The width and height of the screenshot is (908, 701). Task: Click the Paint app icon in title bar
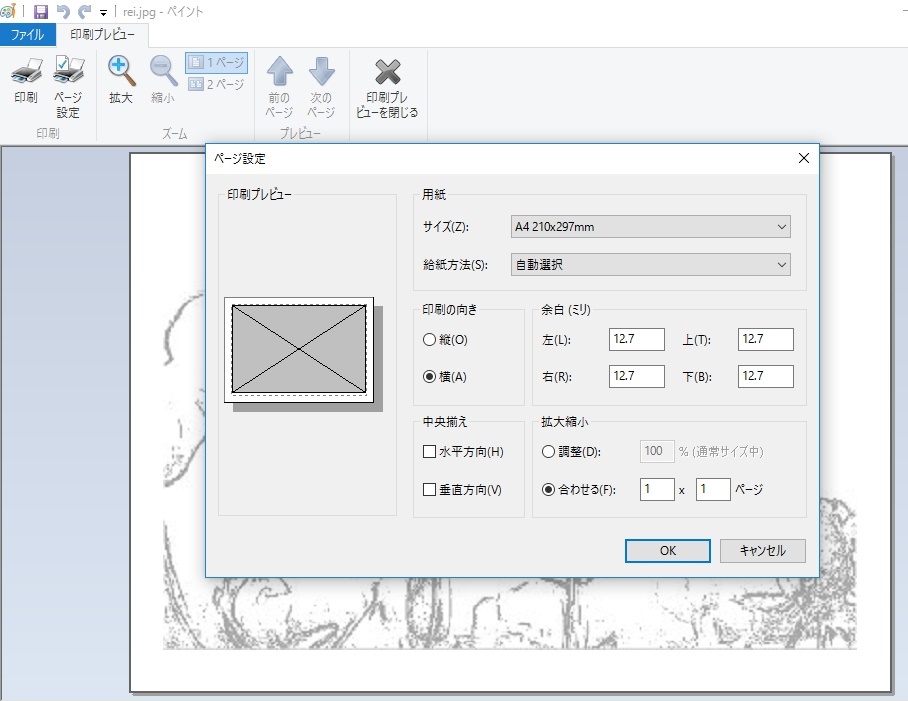(8, 11)
